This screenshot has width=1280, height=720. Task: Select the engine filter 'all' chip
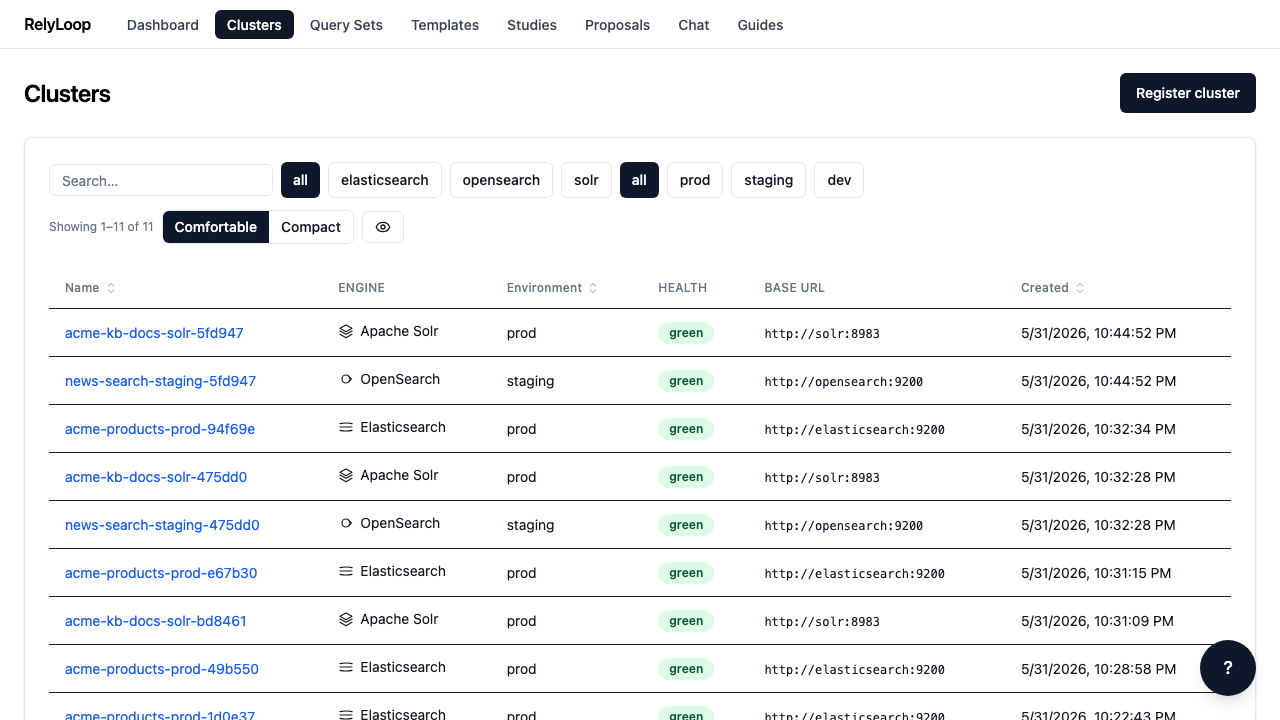click(300, 180)
